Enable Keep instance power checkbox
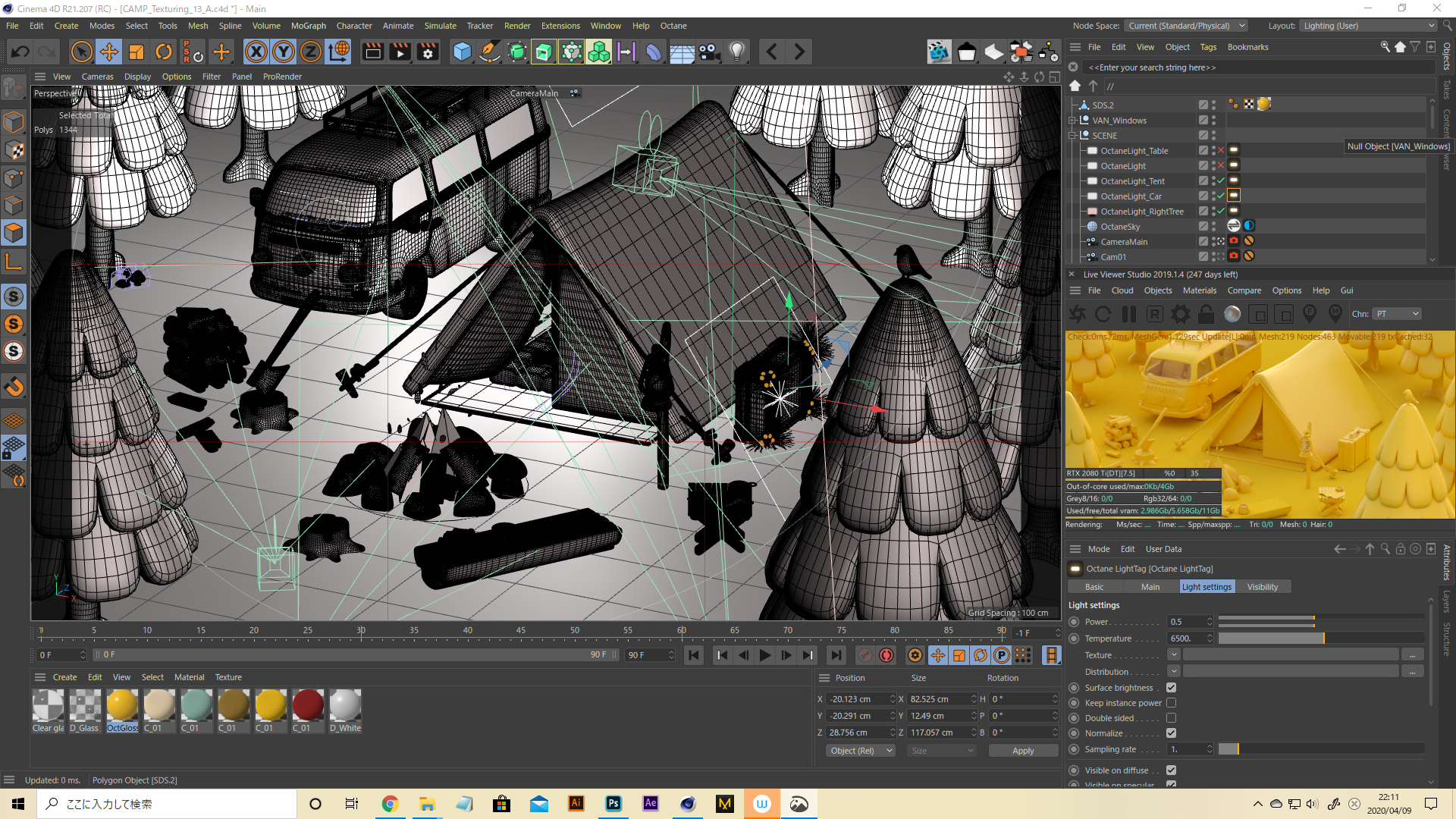The width and height of the screenshot is (1456, 819). pyautogui.click(x=1171, y=703)
